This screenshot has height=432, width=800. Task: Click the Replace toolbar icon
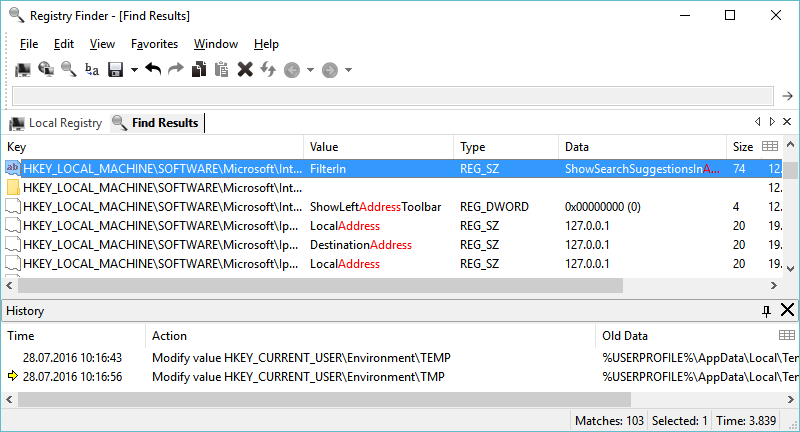pos(92,69)
